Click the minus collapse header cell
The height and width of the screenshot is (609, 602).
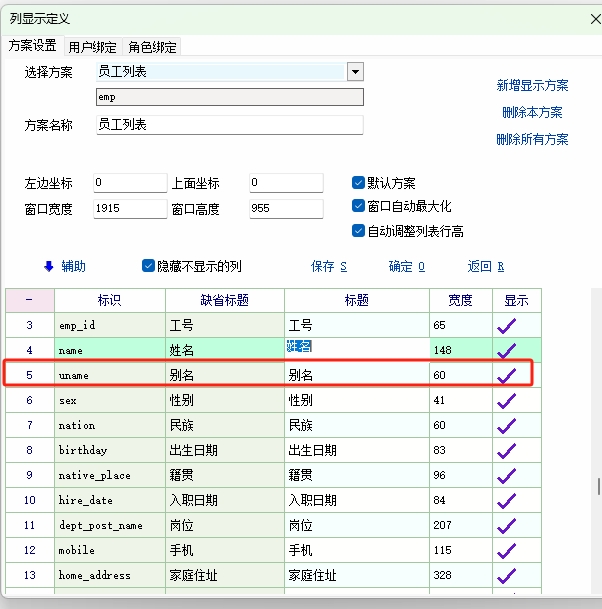pos(29,300)
